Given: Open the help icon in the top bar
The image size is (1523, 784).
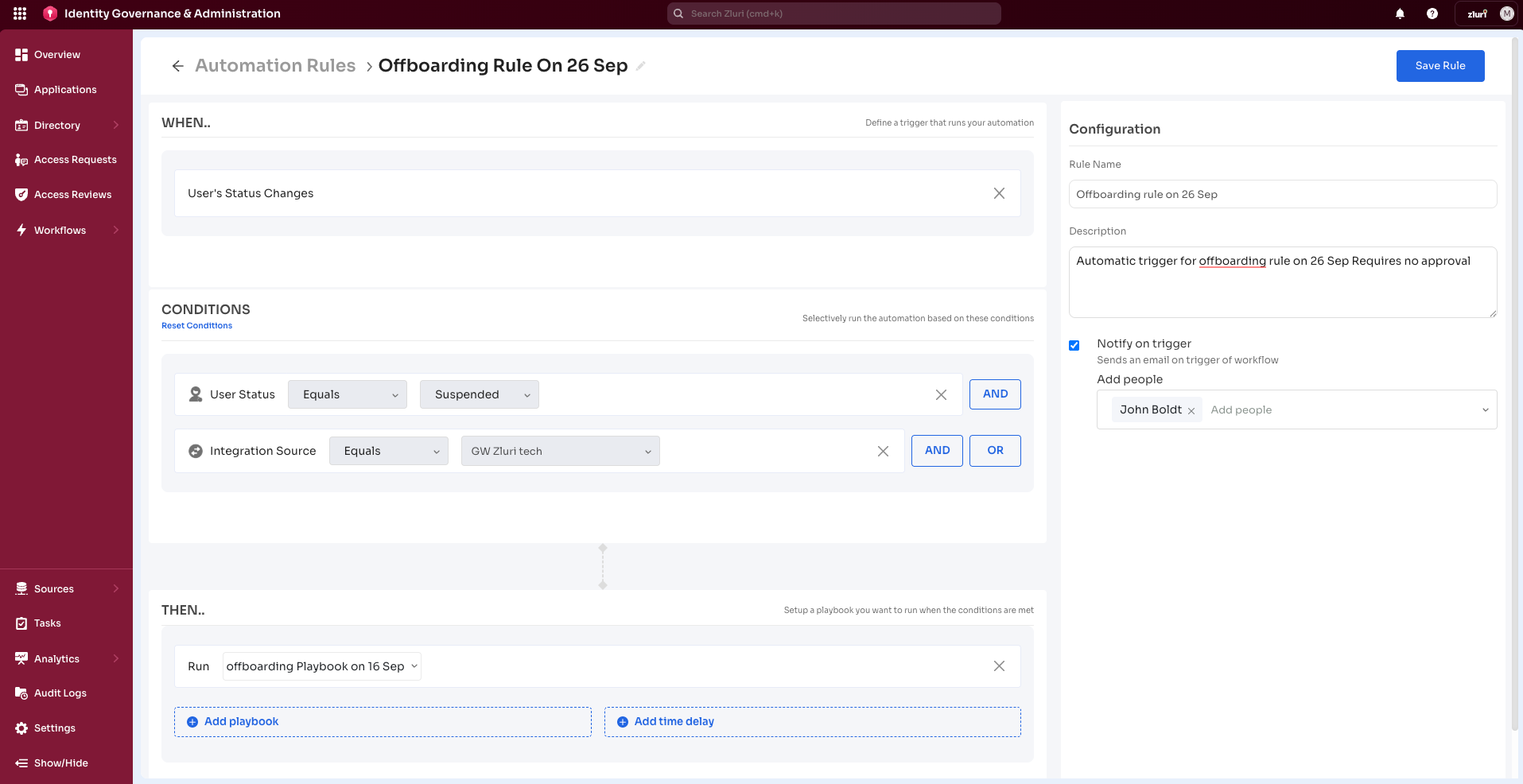Looking at the screenshot, I should (x=1433, y=14).
